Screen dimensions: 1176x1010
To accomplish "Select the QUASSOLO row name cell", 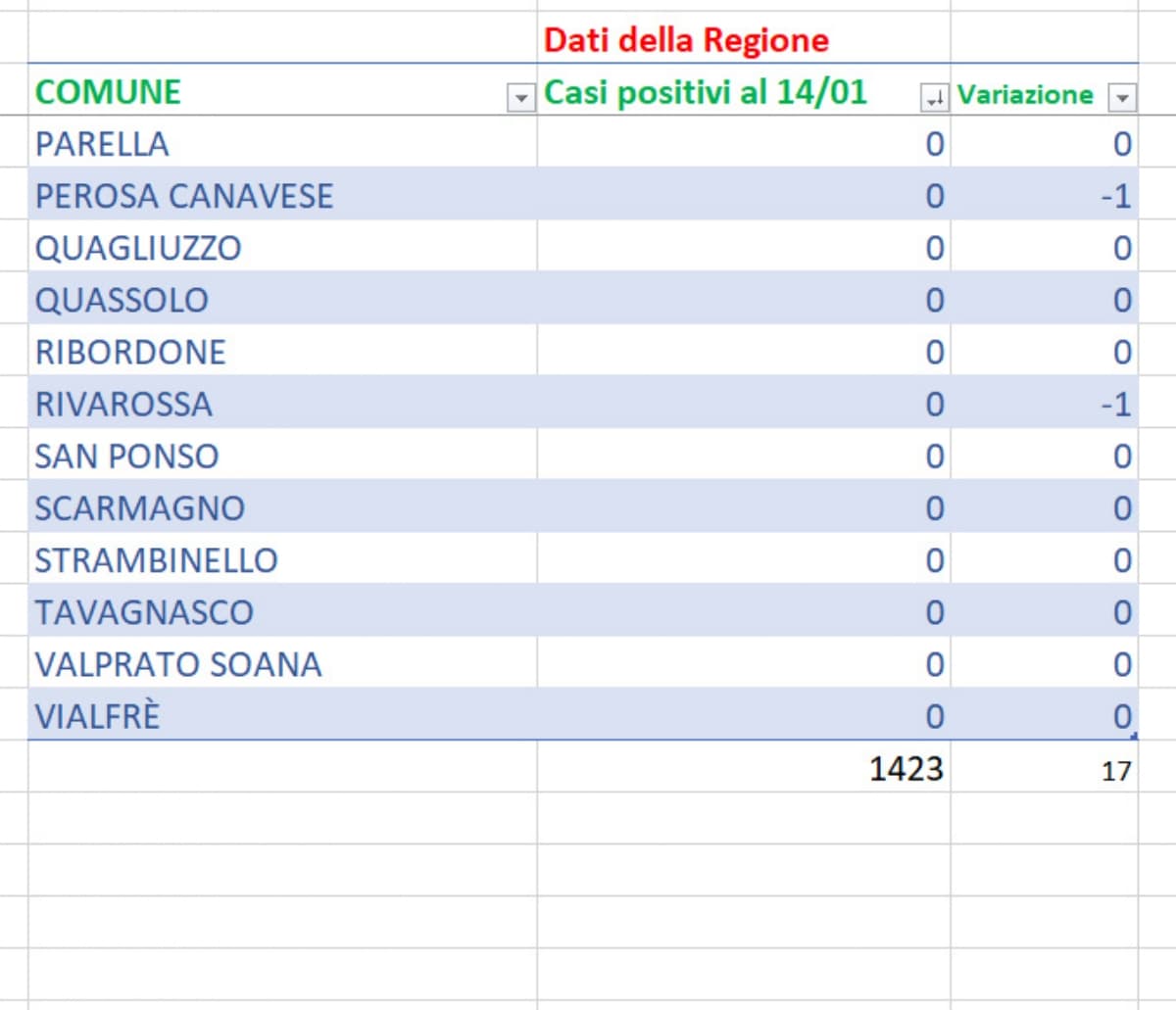I will (x=122, y=300).
